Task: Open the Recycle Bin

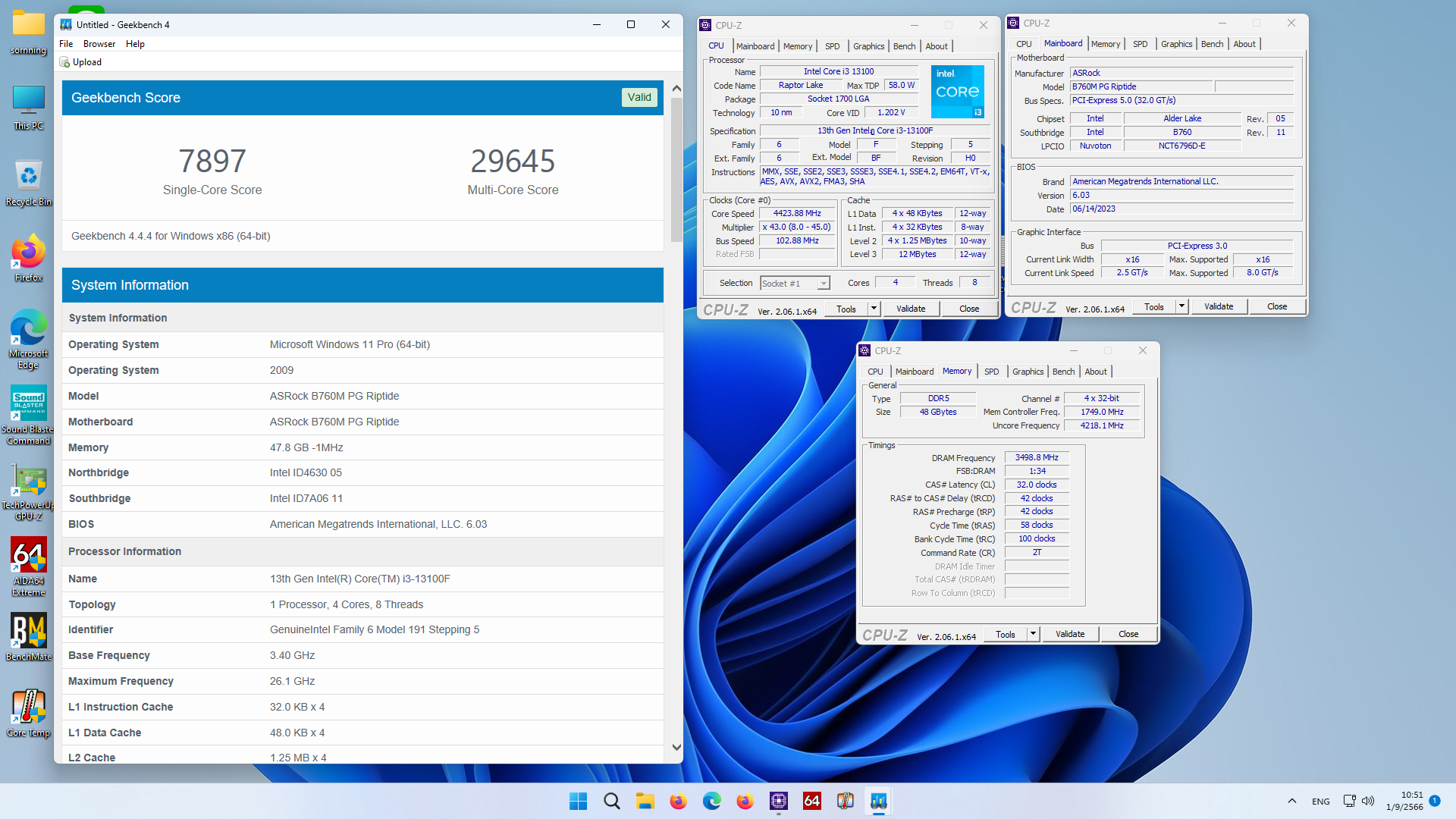Action: (28, 184)
